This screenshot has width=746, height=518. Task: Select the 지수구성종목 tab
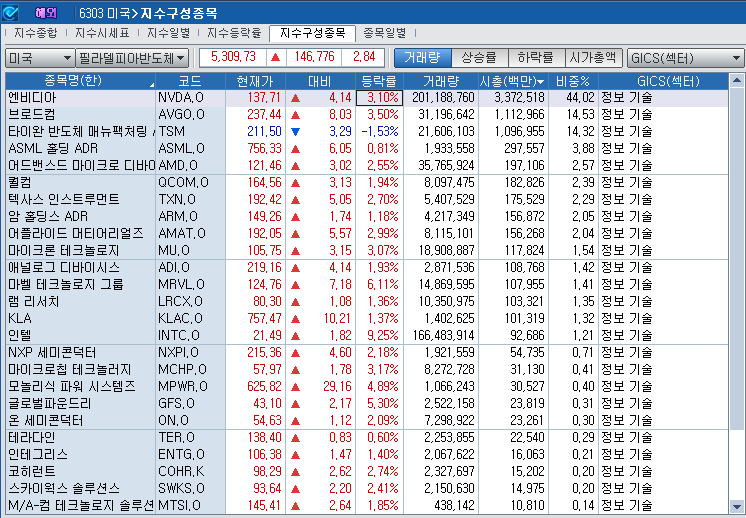312,33
